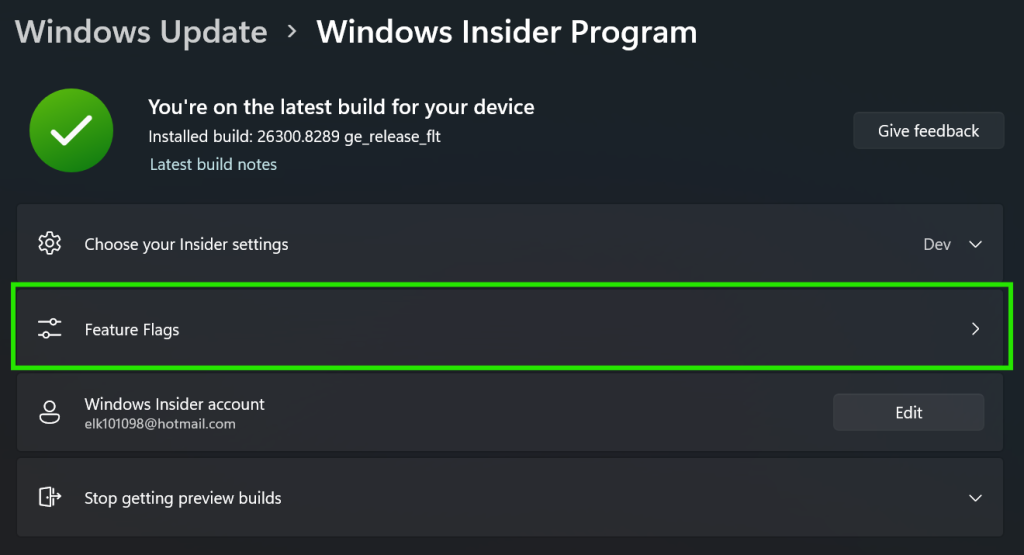
Task: Click the Windows Insider account email text
Action: coord(160,424)
